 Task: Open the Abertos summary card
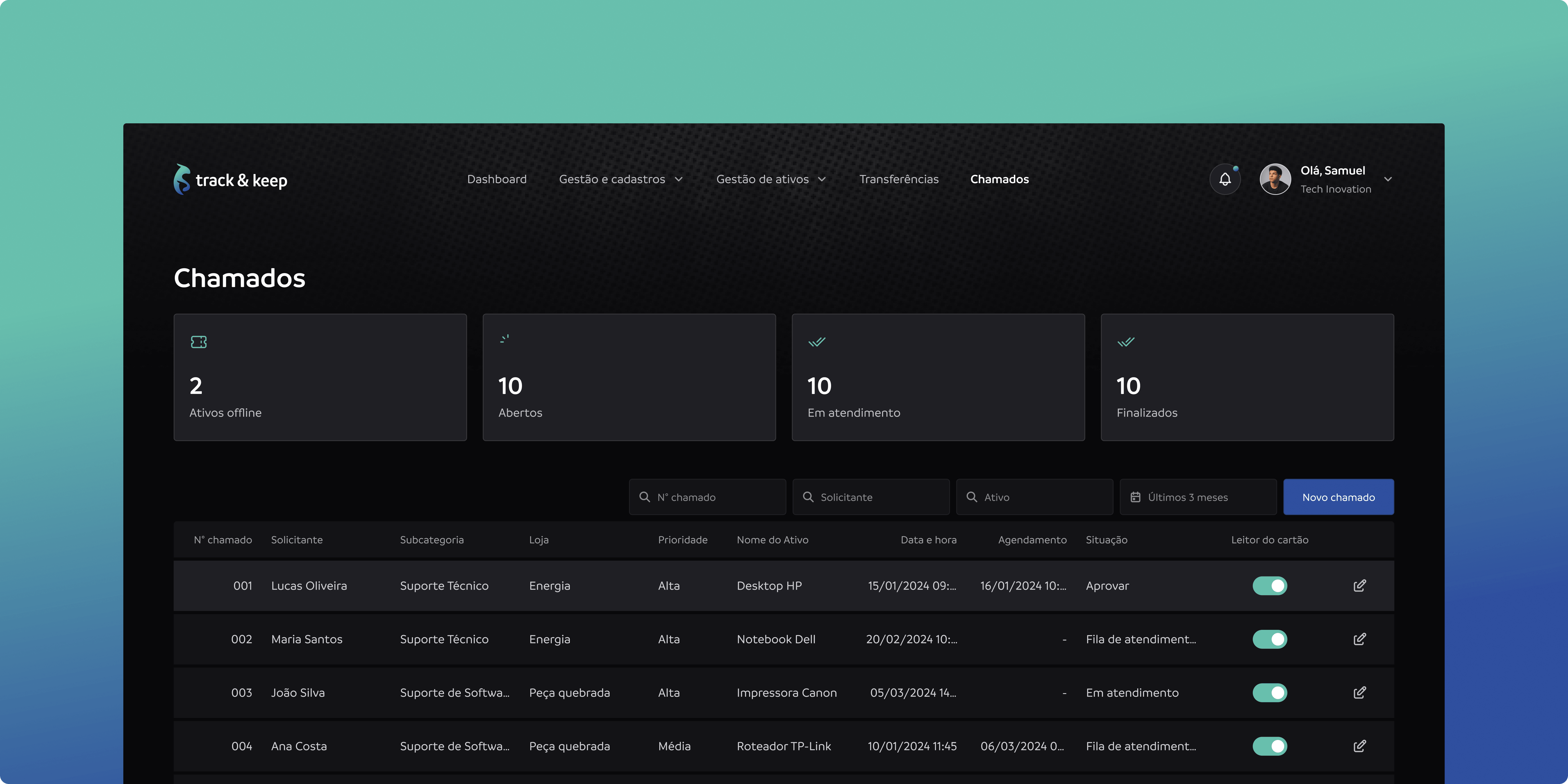tap(629, 377)
